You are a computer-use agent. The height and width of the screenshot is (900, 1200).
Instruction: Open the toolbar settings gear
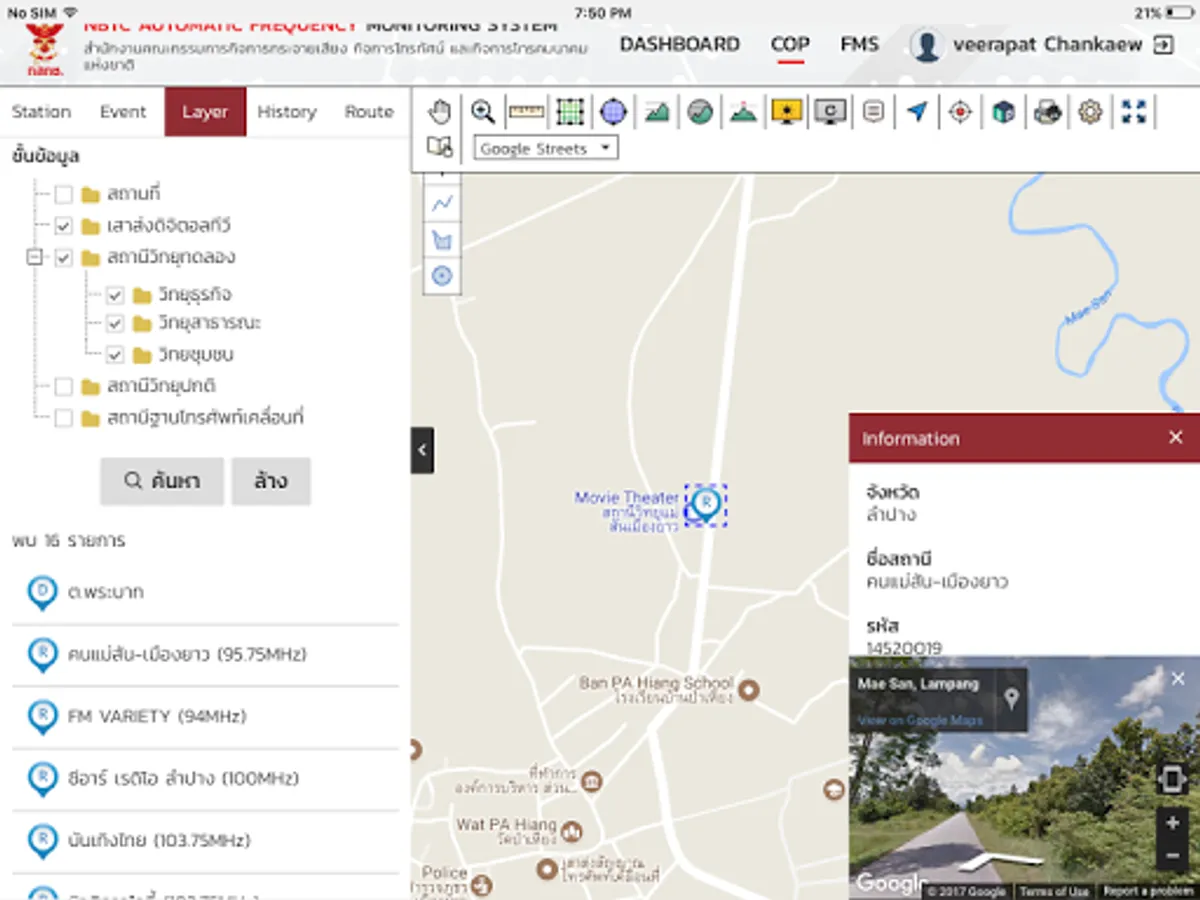coord(1090,112)
